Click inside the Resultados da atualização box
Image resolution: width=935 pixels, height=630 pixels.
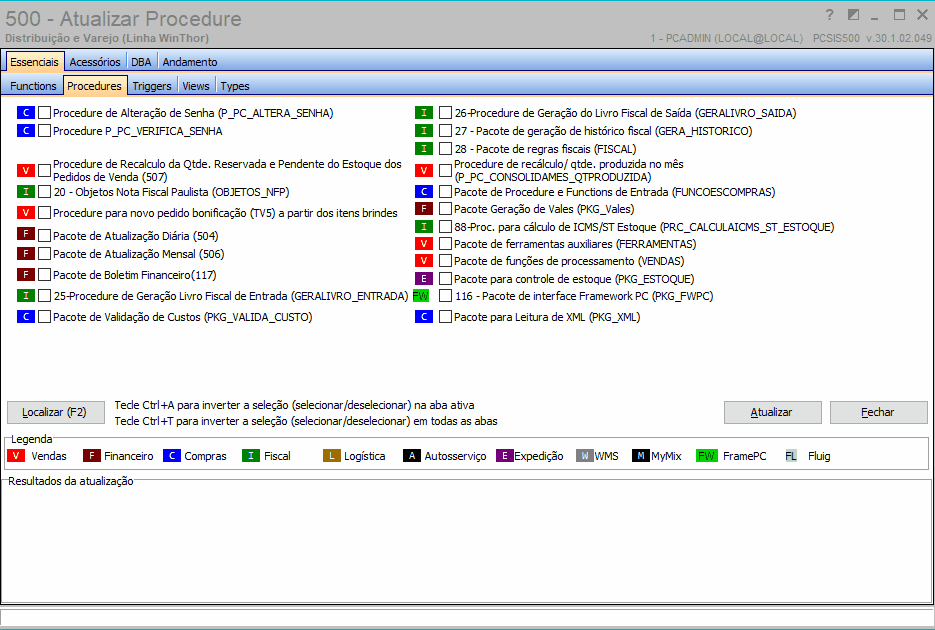click(x=467, y=543)
